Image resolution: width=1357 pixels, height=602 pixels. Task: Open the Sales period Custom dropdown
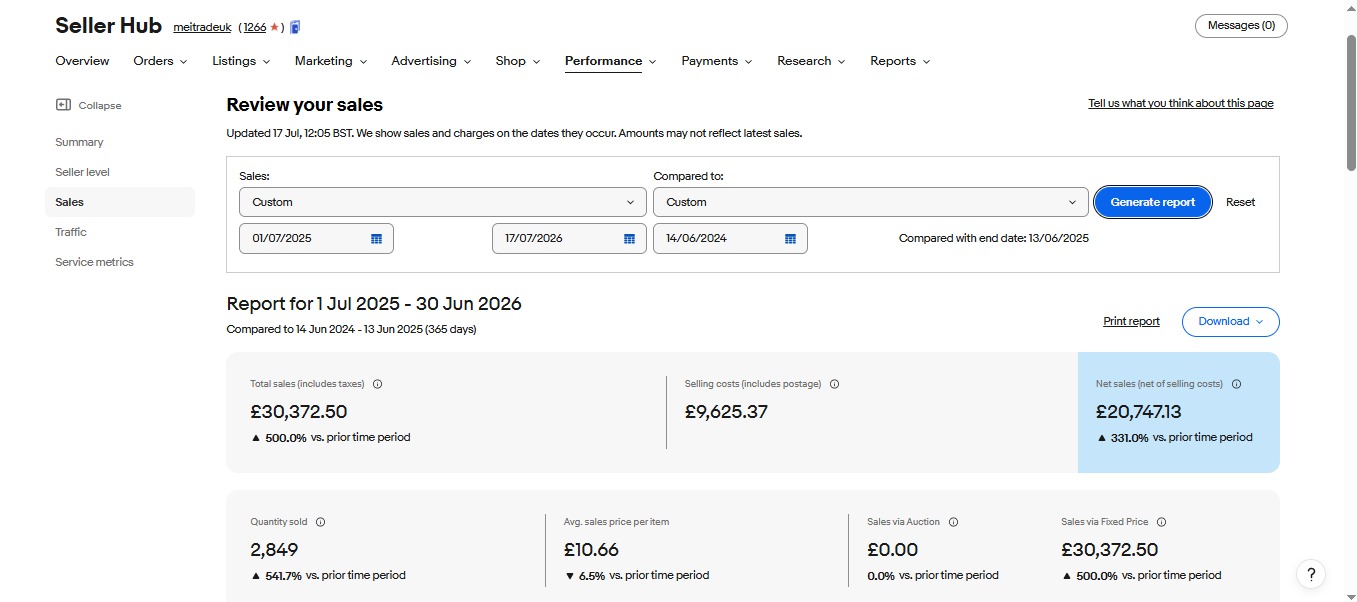coord(443,202)
